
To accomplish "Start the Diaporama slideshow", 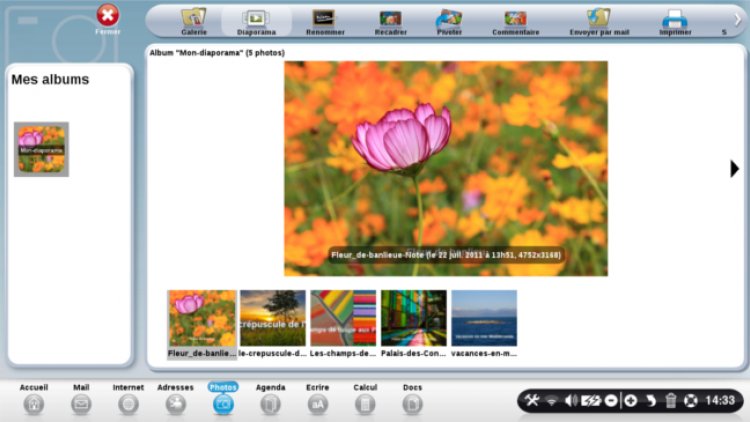I will click(x=256, y=20).
